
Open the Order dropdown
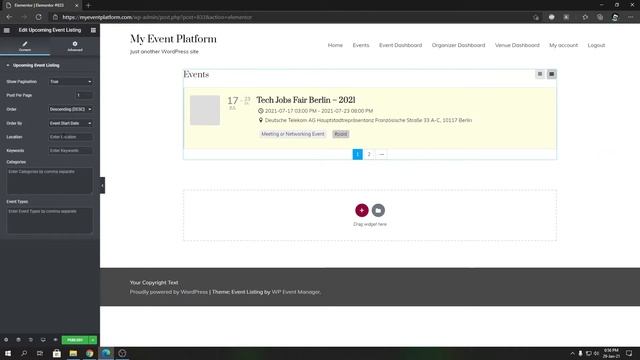point(71,109)
